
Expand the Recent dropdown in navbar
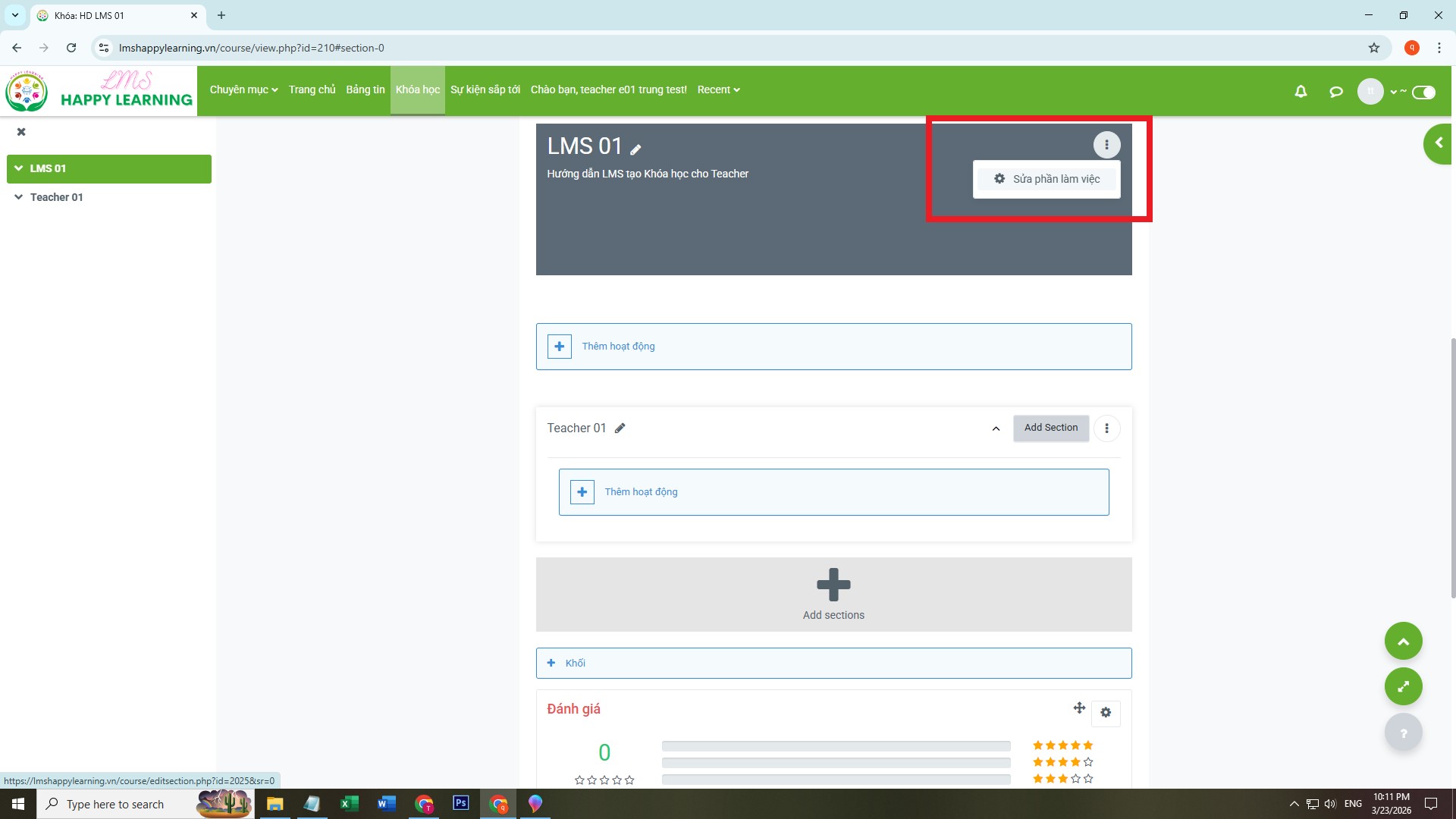[718, 89]
